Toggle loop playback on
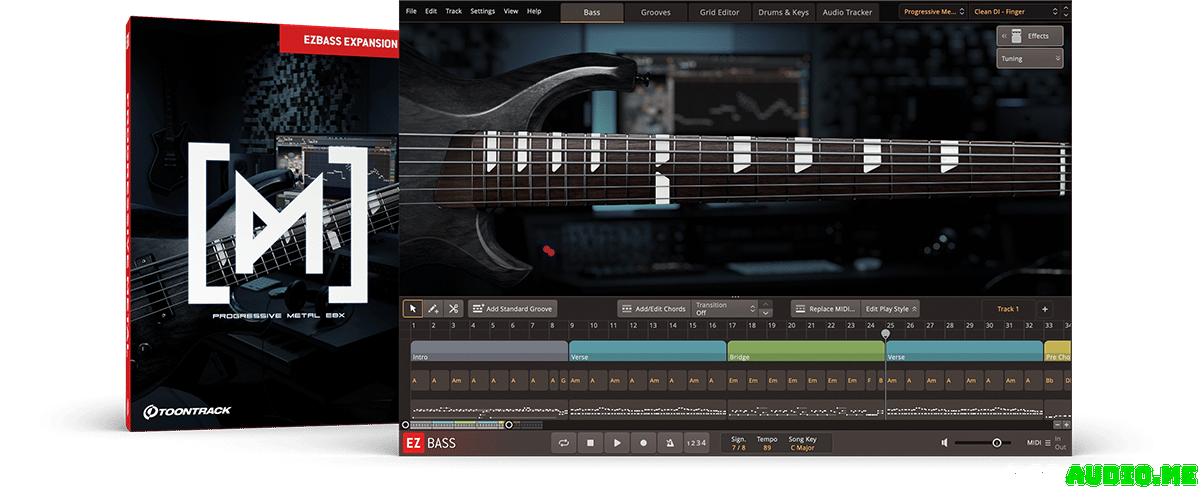The height and width of the screenshot is (488, 1200). pos(564,442)
